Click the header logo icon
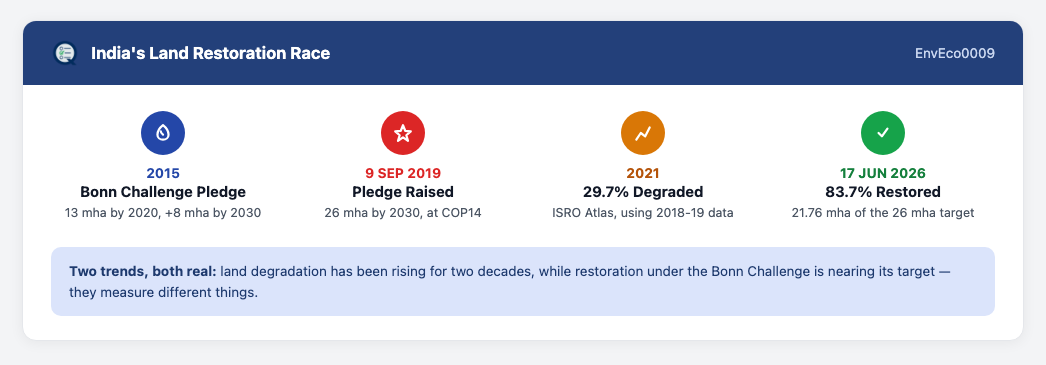The width and height of the screenshot is (1046, 365). 65,53
